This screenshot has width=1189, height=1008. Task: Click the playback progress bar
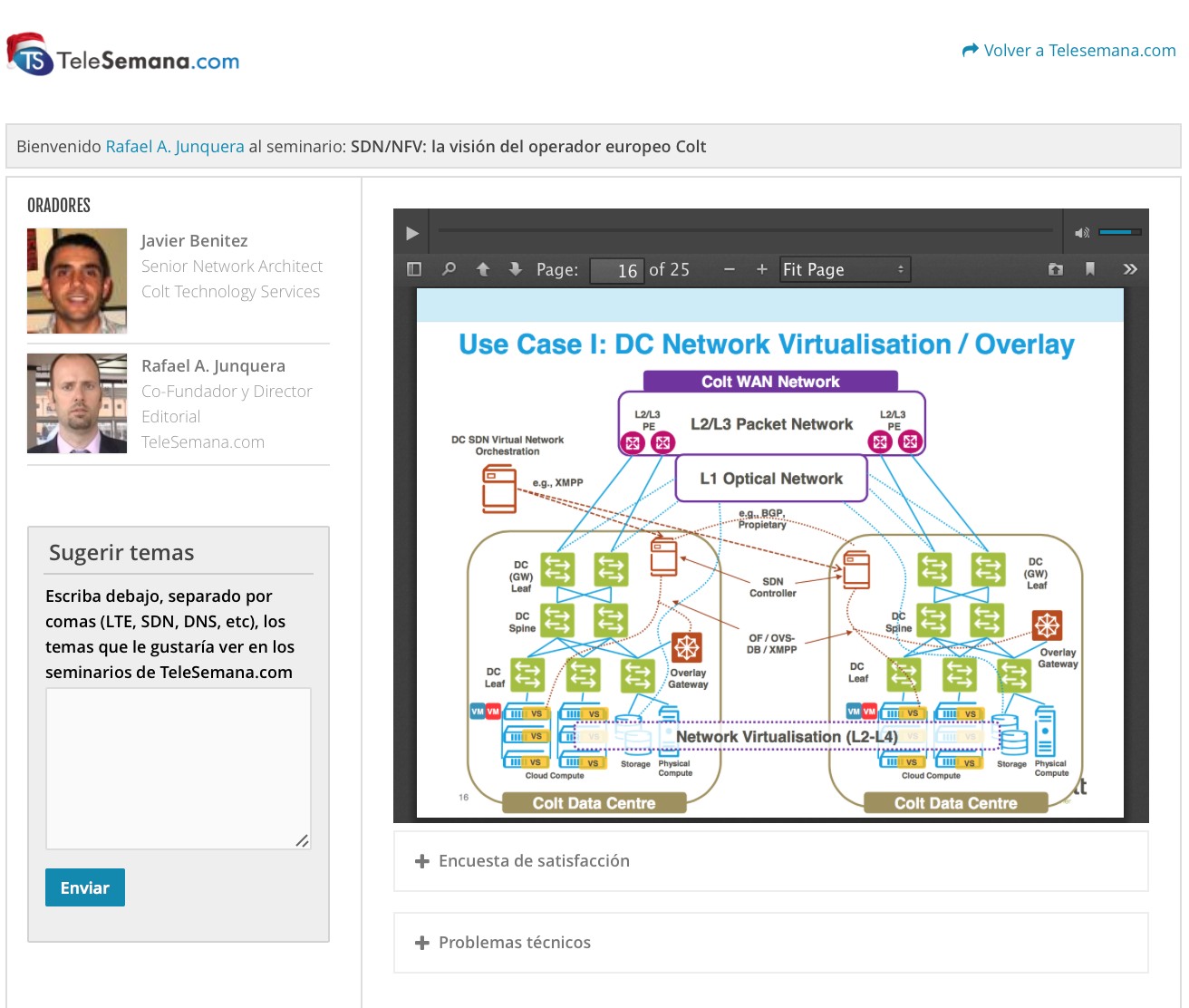pyautogui.click(x=747, y=231)
